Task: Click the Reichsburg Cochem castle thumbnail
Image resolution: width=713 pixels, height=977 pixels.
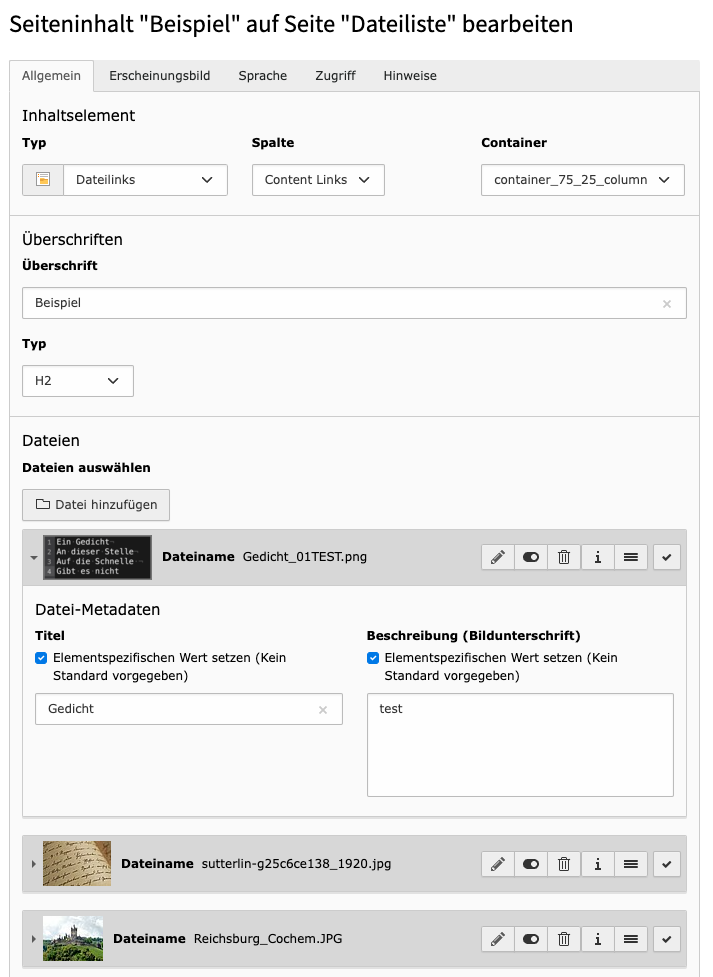Action: click(73, 938)
